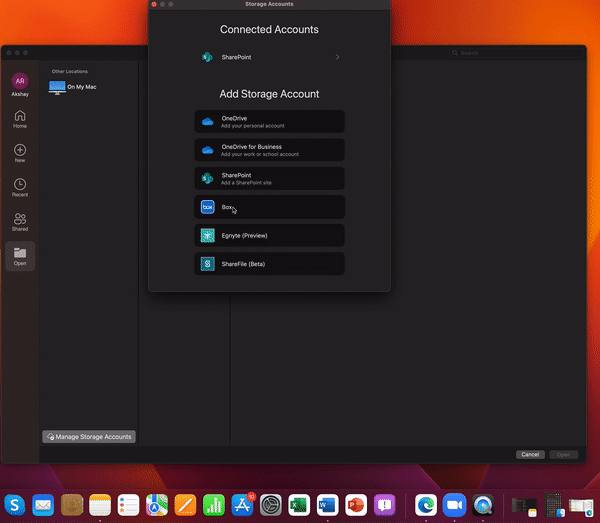Screen dimensions: 600x523
Task: Open the New document page
Action: coord(20,154)
